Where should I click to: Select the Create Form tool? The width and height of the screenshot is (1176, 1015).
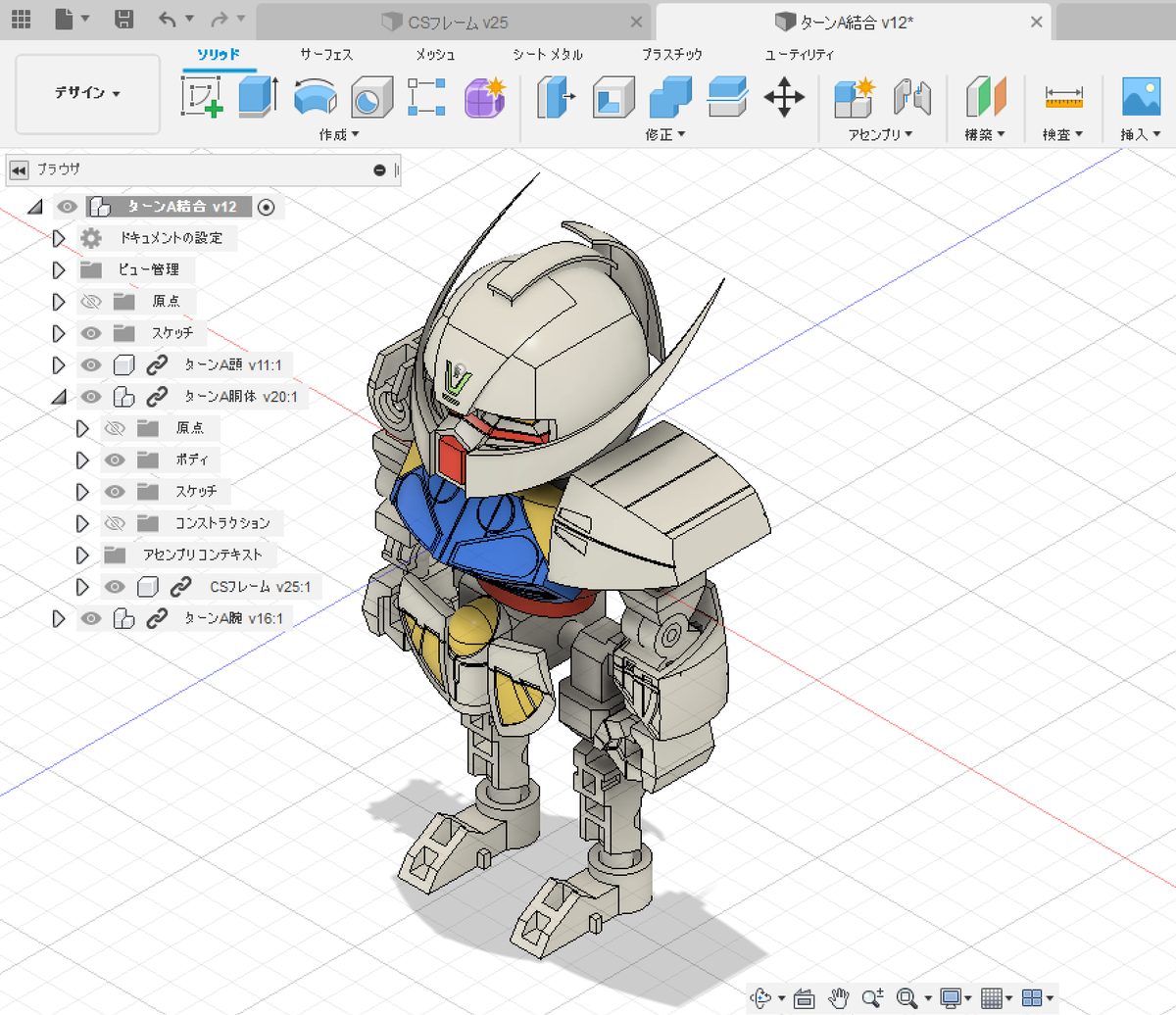tap(484, 97)
